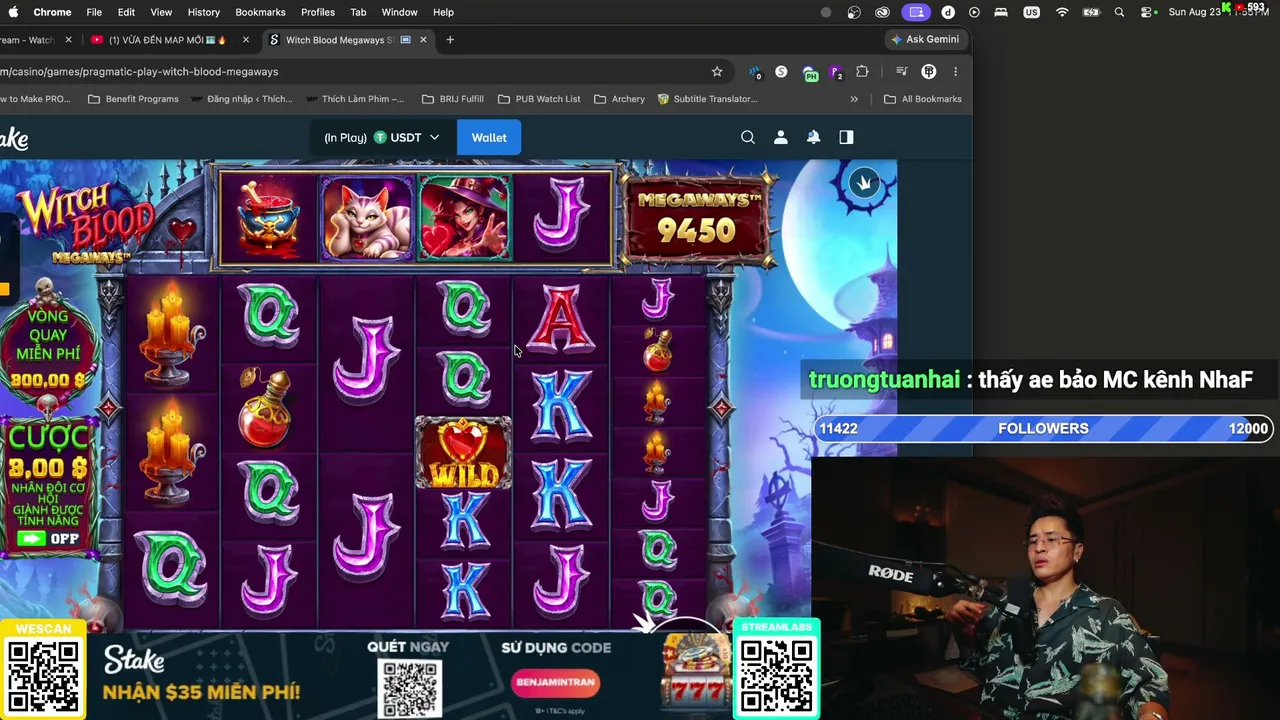
Task: Expand the In Play USDT currency dropdown
Action: [381, 137]
